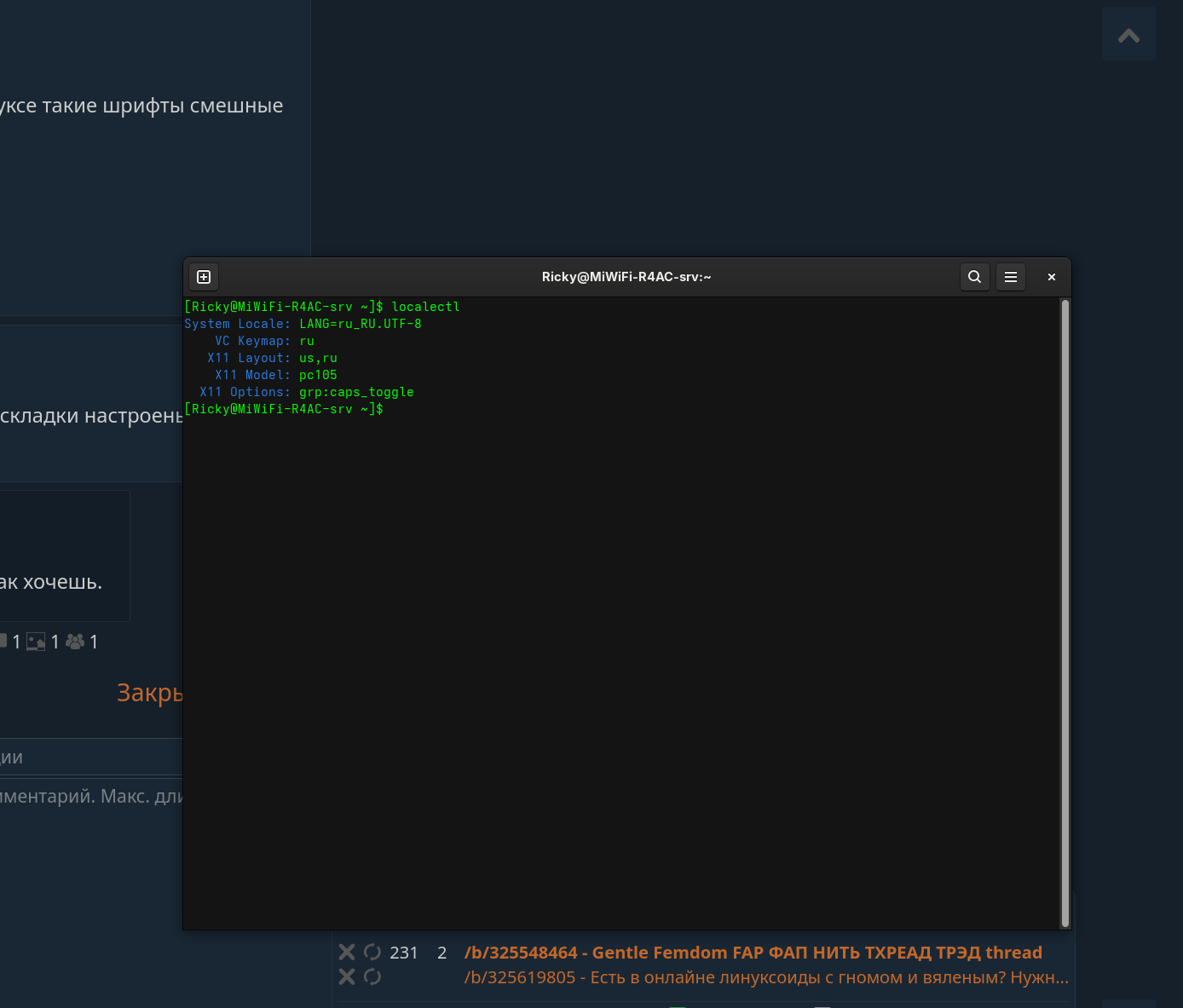
Task: Open a new tab in the terminal
Action: click(204, 277)
